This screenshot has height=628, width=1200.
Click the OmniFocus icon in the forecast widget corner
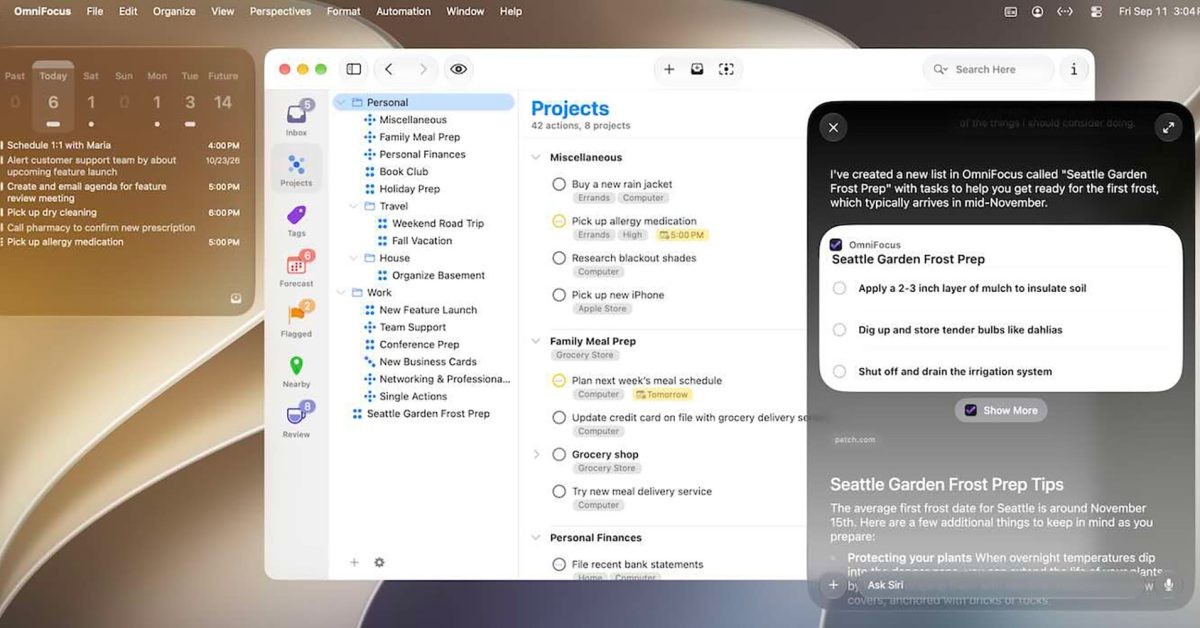236,298
